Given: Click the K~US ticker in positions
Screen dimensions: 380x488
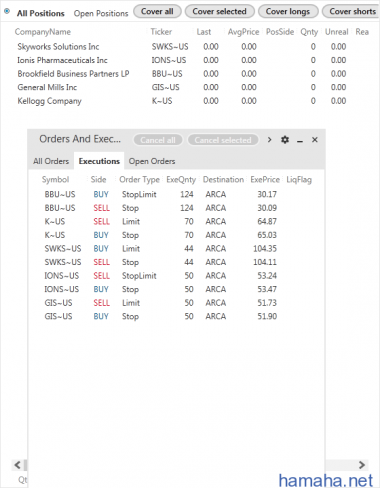Looking at the screenshot, I should pos(162,101).
